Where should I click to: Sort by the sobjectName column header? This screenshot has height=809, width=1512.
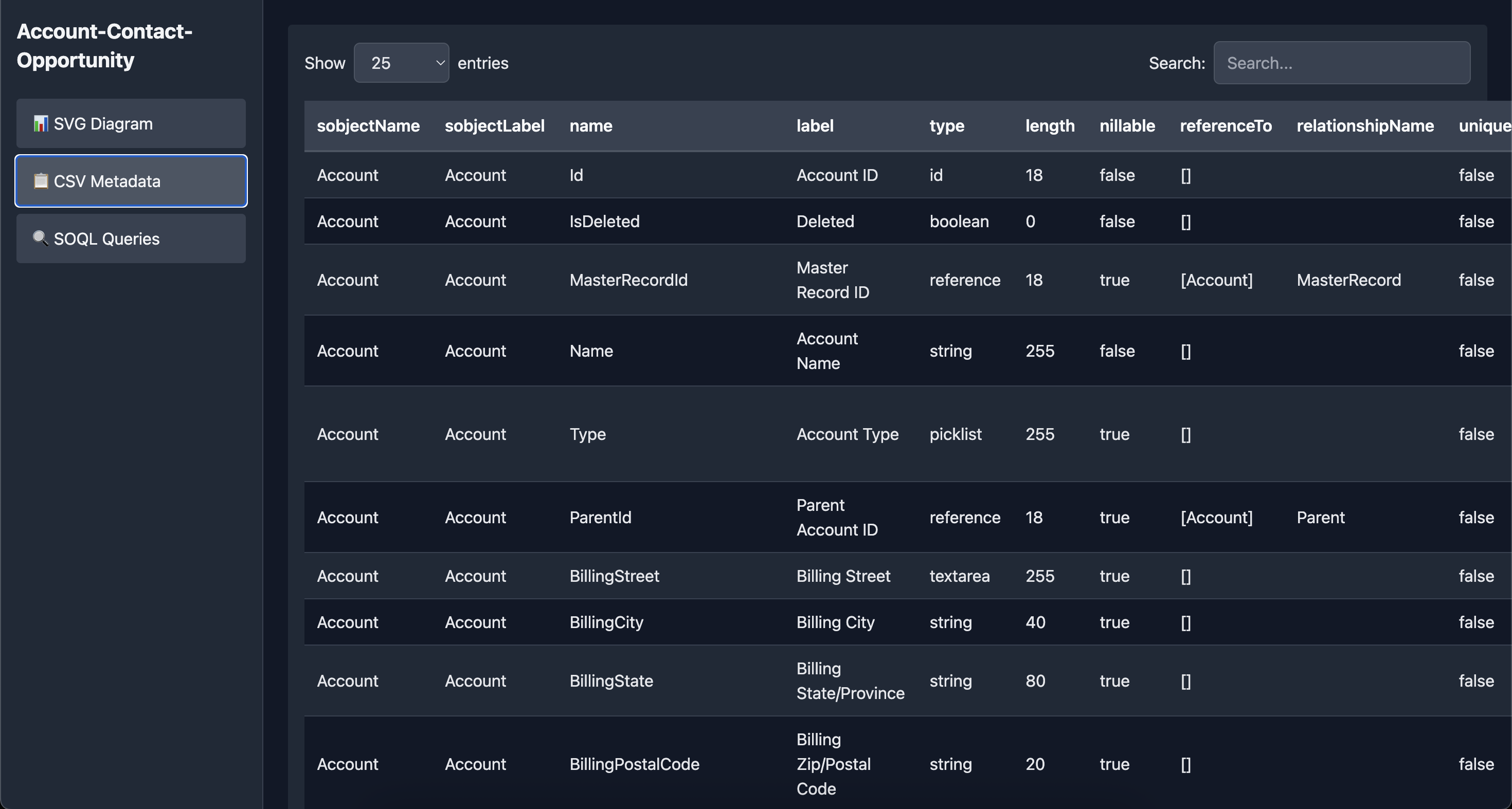(368, 126)
